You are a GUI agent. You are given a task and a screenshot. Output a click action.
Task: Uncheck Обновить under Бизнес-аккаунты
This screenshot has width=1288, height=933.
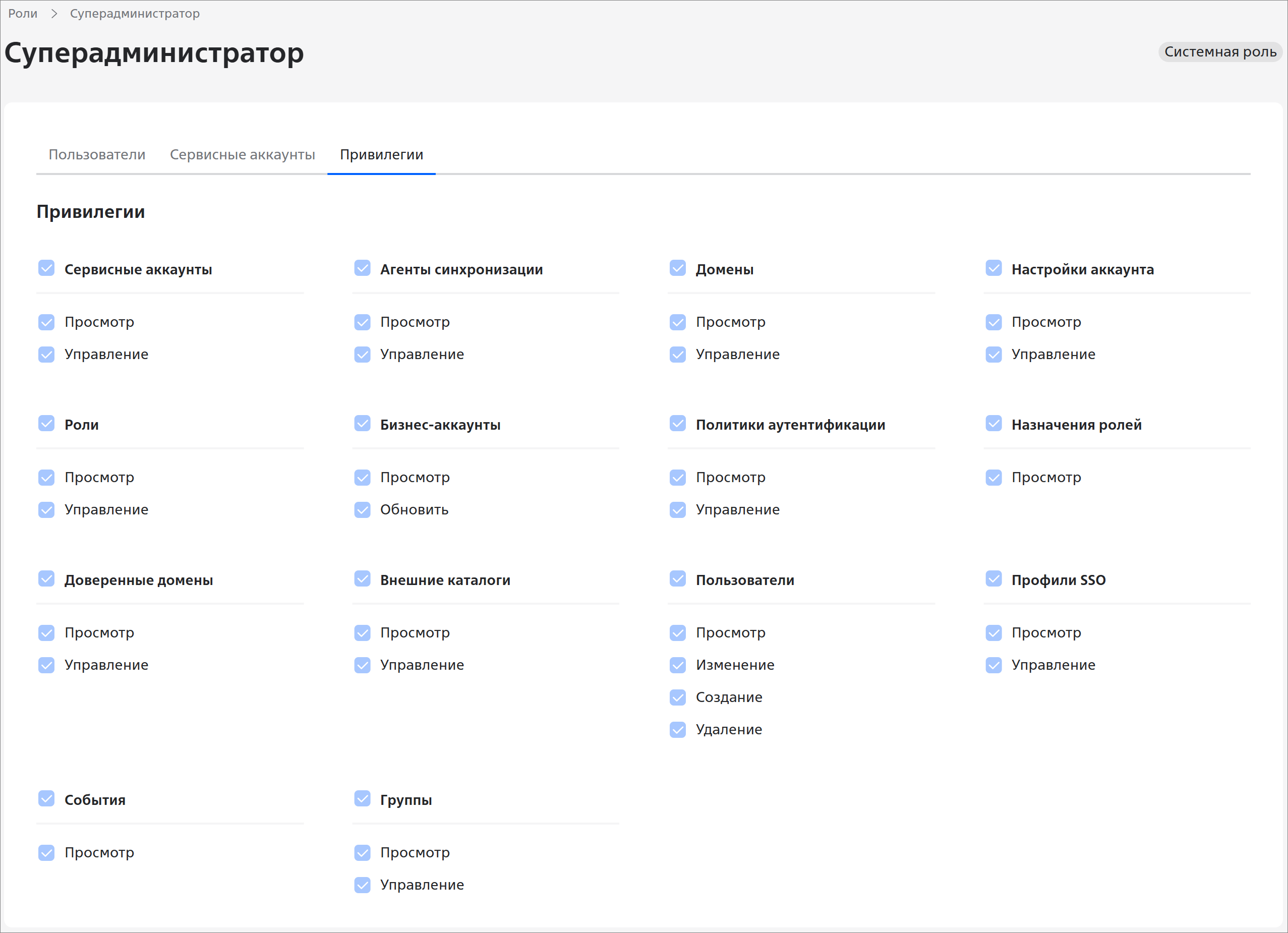click(x=362, y=510)
